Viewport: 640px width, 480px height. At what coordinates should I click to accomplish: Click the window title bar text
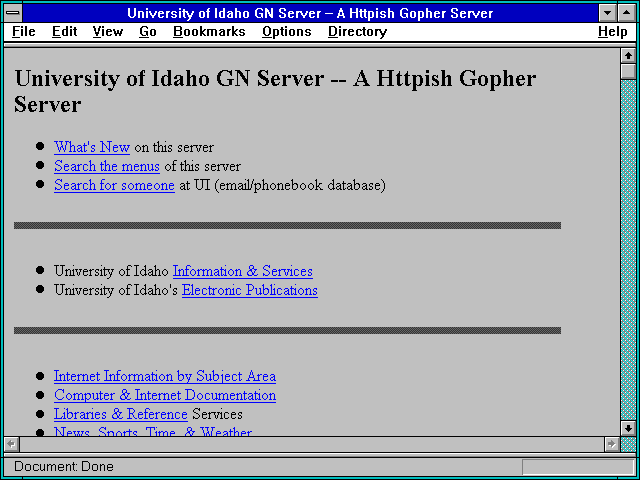click(310, 13)
